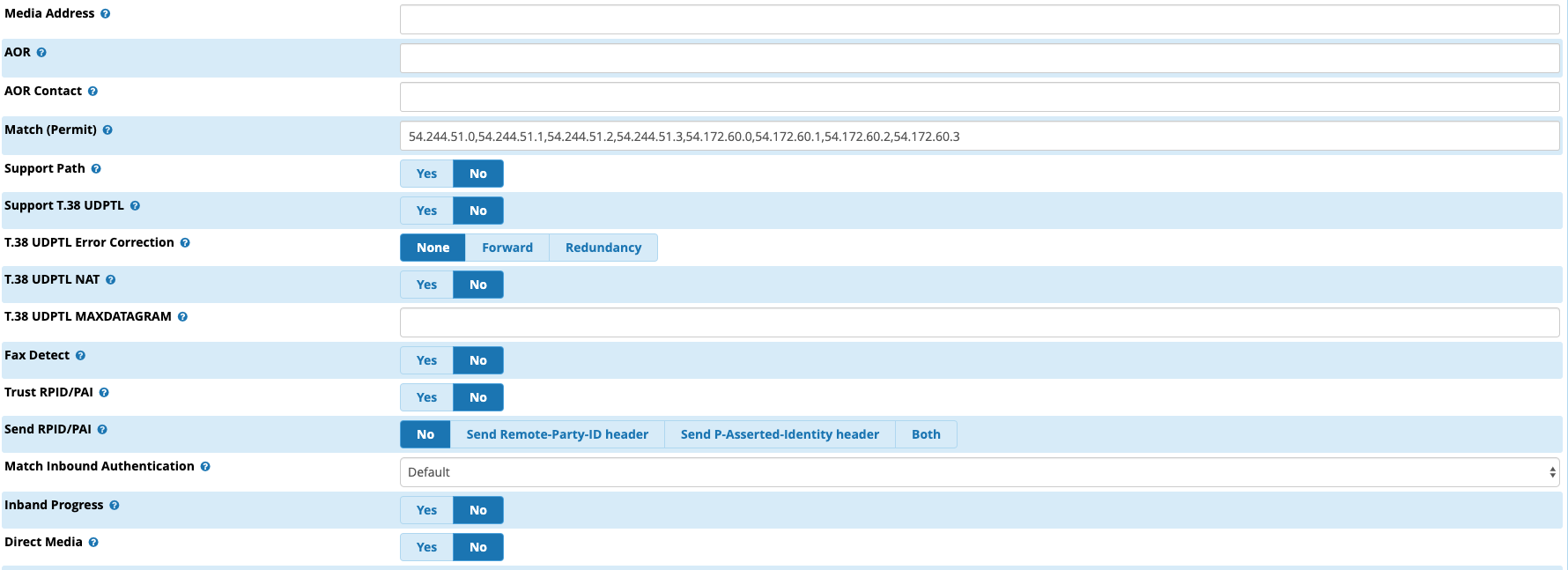
Task: Enable Support T.38 UDPTL with Yes
Action: [x=426, y=211]
